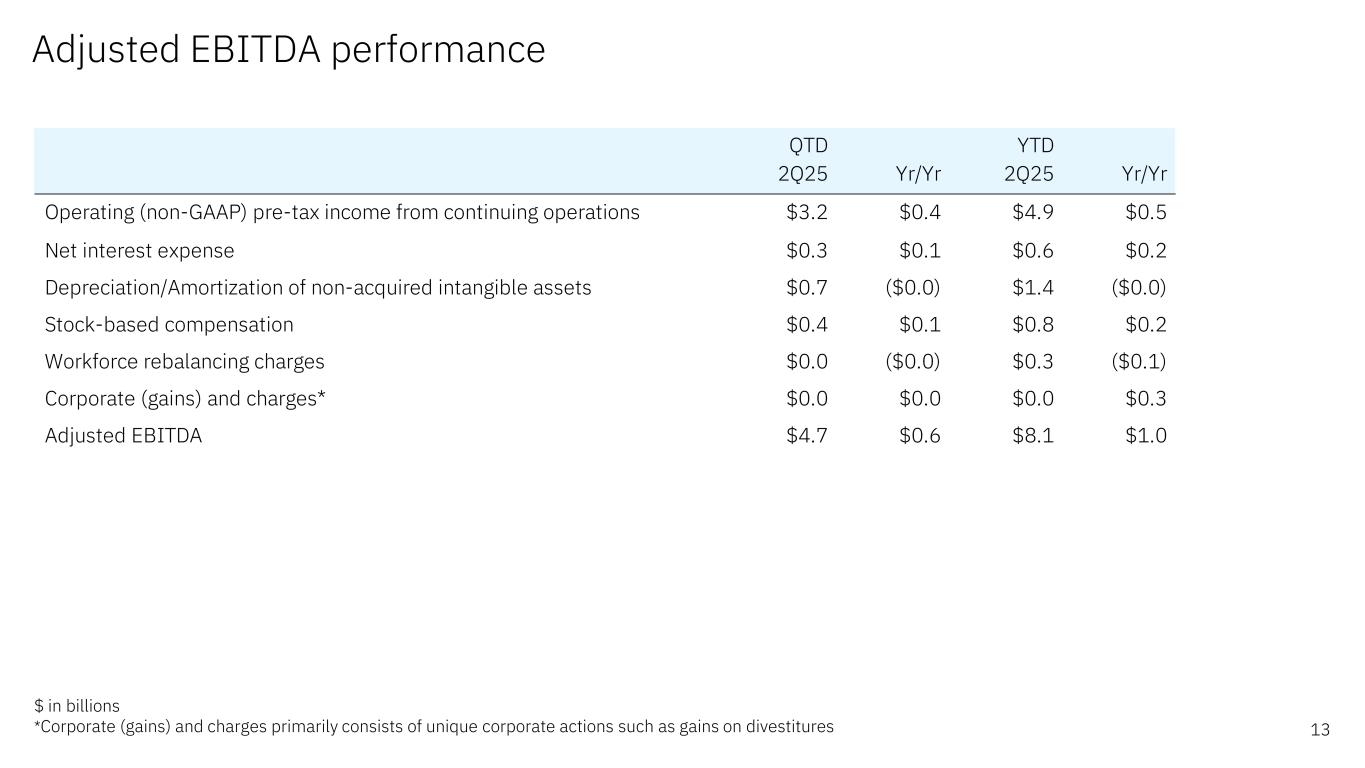1365x768 pixels.
Task: Click the slide page number 13
Action: pos(1320,730)
